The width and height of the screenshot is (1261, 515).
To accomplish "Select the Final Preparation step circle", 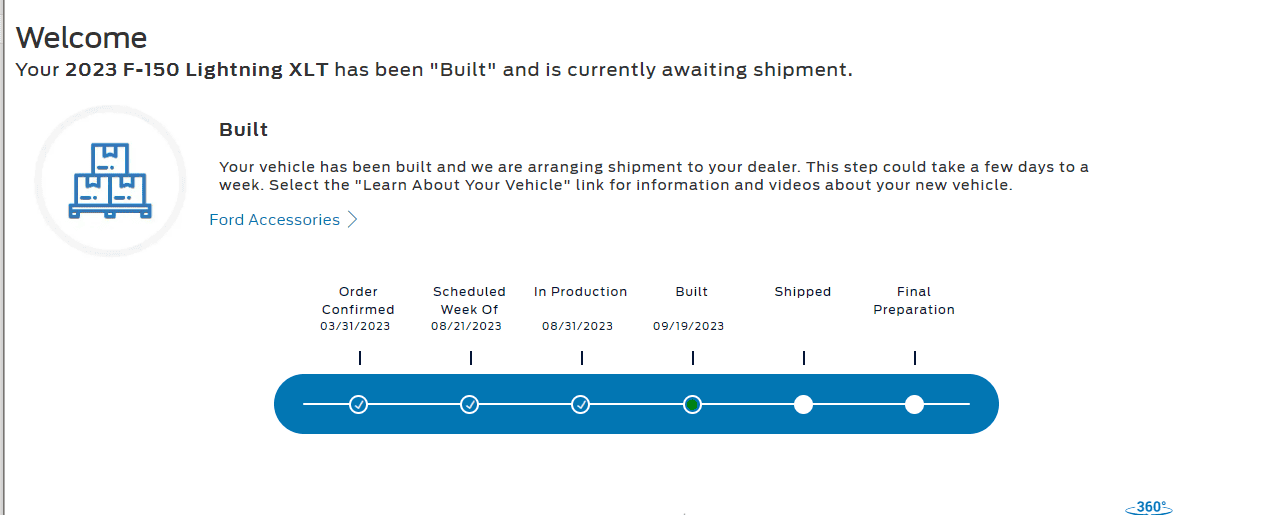I will 914,404.
